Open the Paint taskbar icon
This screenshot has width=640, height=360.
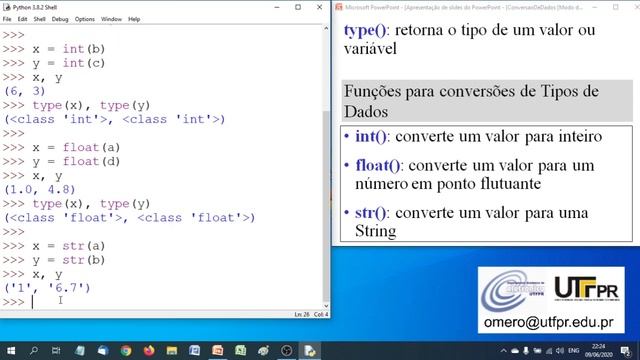pyautogui.click(x=264, y=351)
